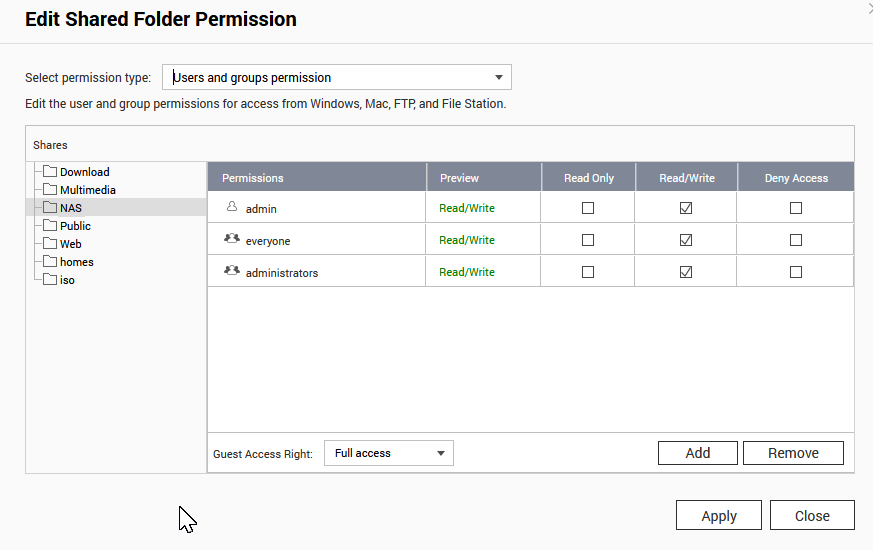
Task: Click the admin user icon
Action: point(232,208)
